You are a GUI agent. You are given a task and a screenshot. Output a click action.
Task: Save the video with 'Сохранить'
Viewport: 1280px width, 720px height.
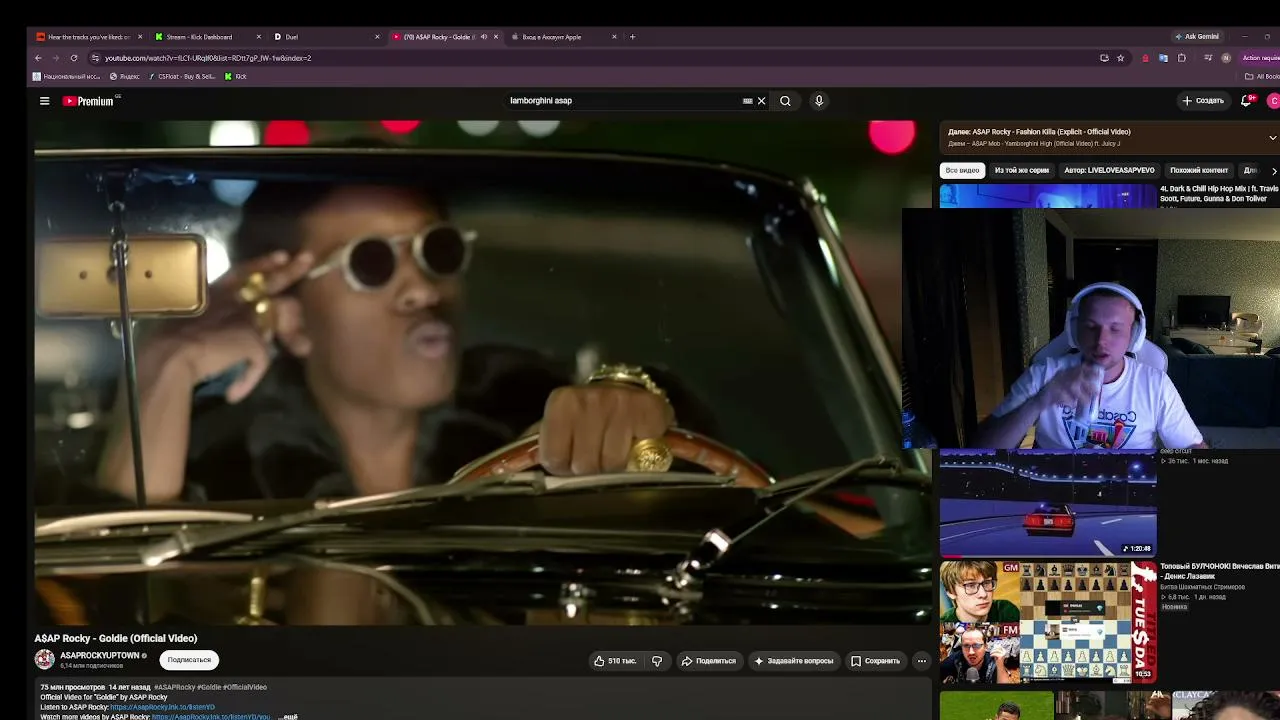pos(875,661)
